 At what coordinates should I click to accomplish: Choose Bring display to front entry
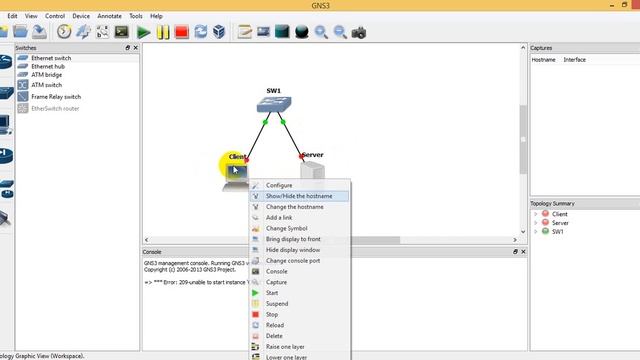tap(299, 239)
